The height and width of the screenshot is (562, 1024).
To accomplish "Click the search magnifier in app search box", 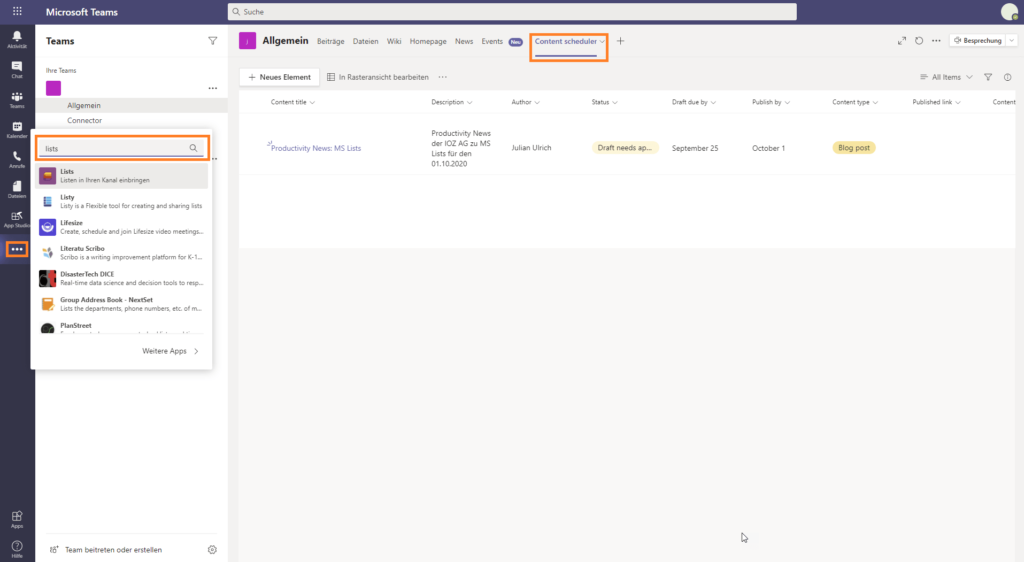I will tap(193, 148).
